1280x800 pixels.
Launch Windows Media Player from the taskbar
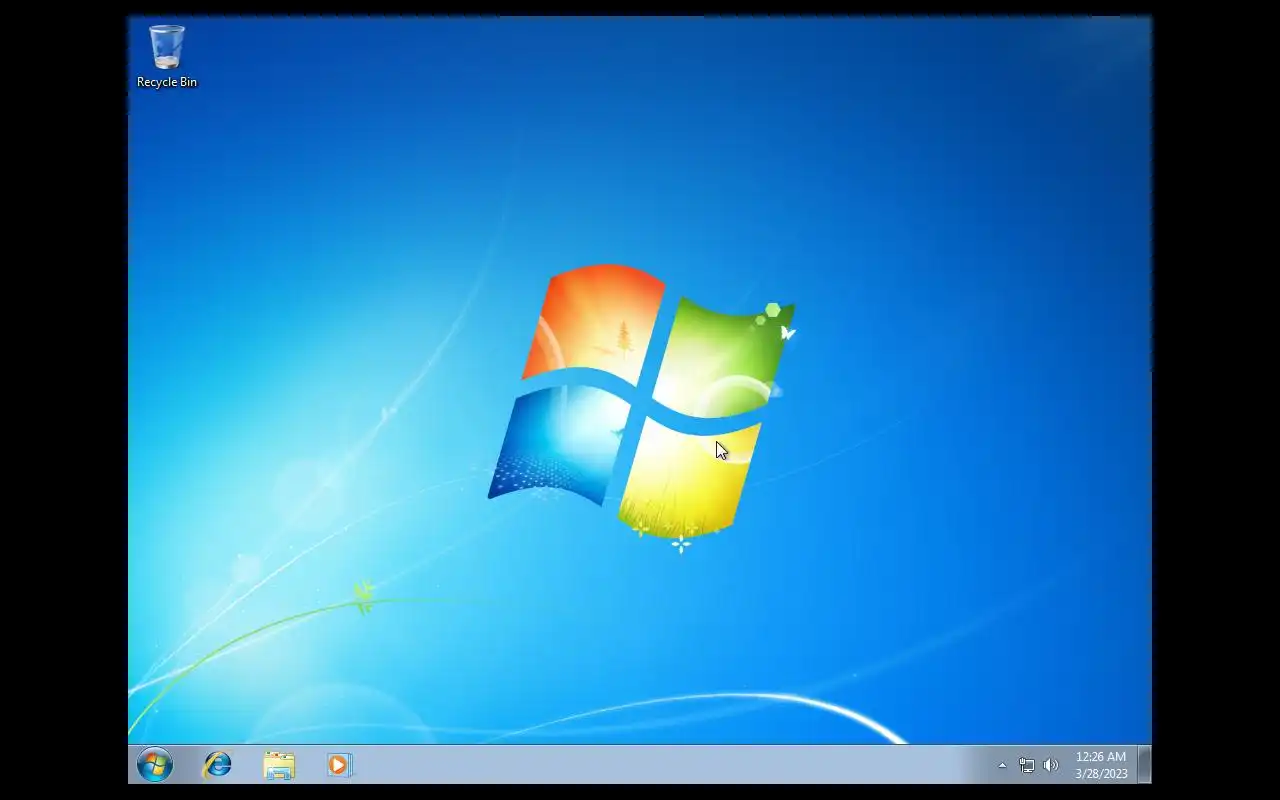pyautogui.click(x=339, y=765)
